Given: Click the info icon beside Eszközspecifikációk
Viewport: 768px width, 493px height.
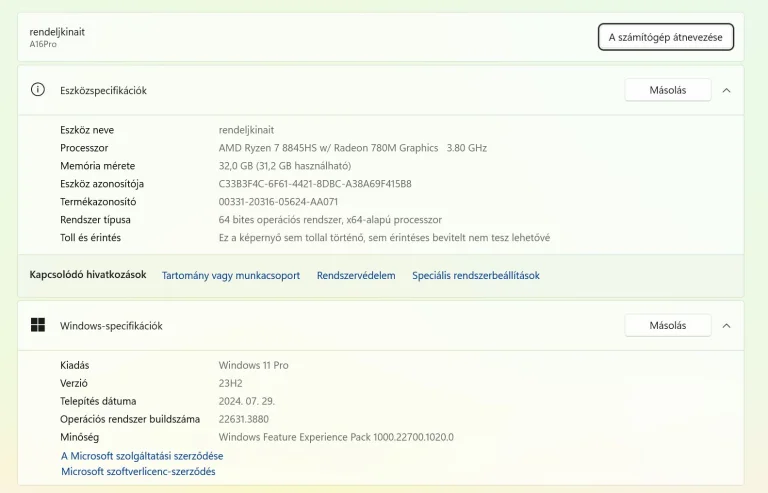Looking at the screenshot, I should coord(38,90).
